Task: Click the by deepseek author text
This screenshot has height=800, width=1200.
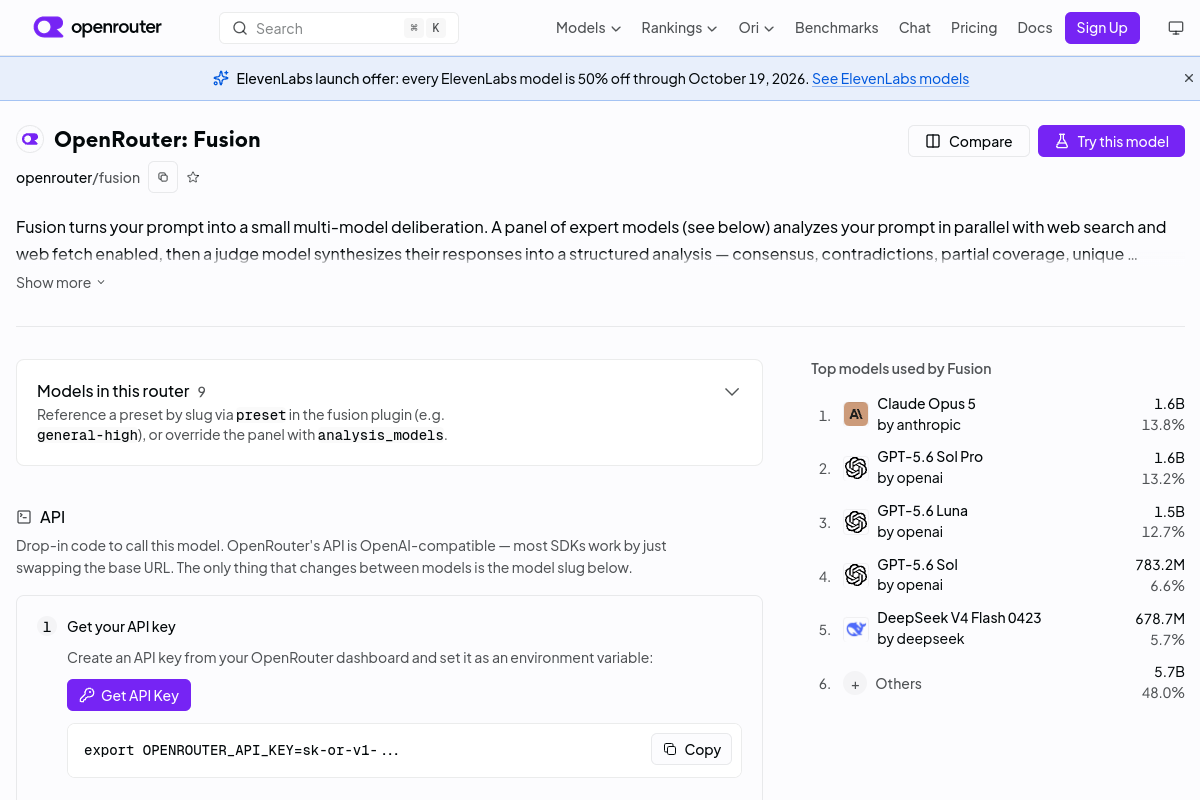Action: pyautogui.click(x=921, y=639)
